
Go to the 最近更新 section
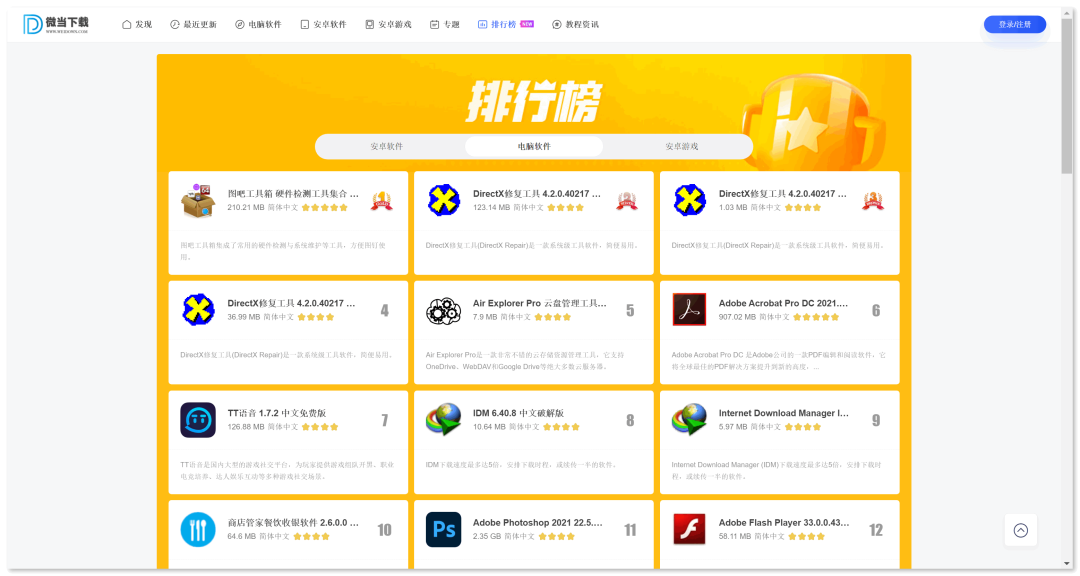200,23
